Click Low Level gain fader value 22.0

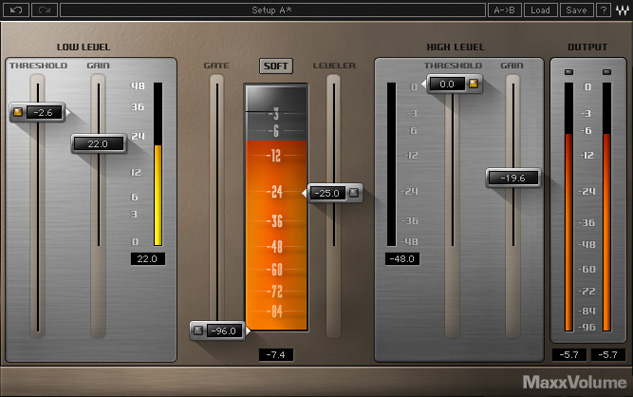[98, 144]
